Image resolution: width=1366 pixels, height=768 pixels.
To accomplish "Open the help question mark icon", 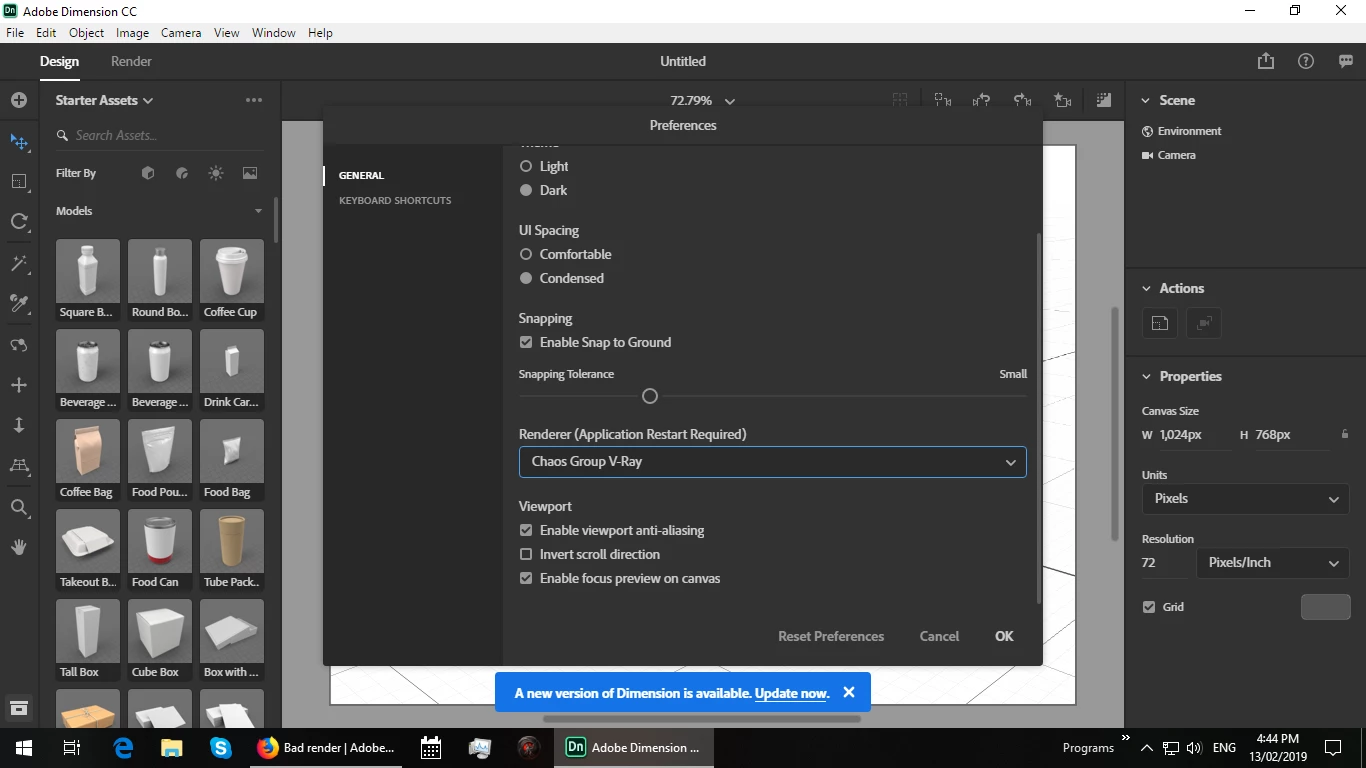I will 1306,61.
